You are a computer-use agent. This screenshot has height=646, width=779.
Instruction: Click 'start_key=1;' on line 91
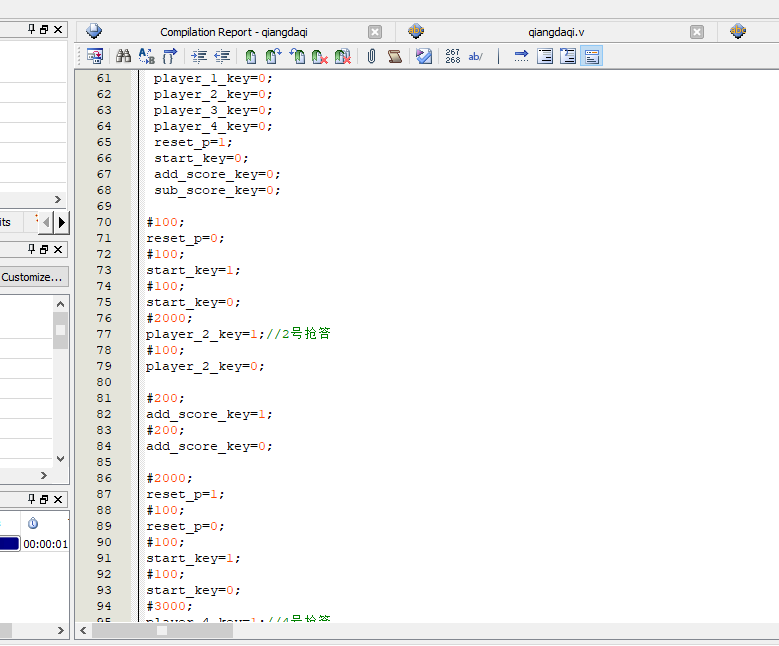[x=193, y=559]
